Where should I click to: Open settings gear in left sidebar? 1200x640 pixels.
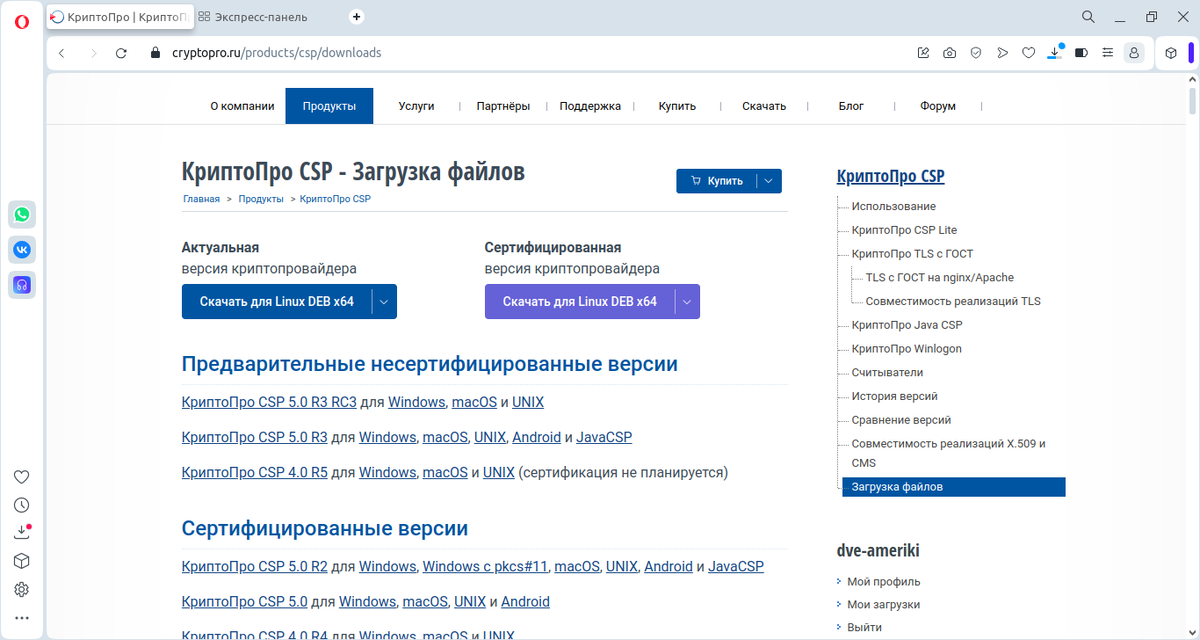(x=22, y=590)
